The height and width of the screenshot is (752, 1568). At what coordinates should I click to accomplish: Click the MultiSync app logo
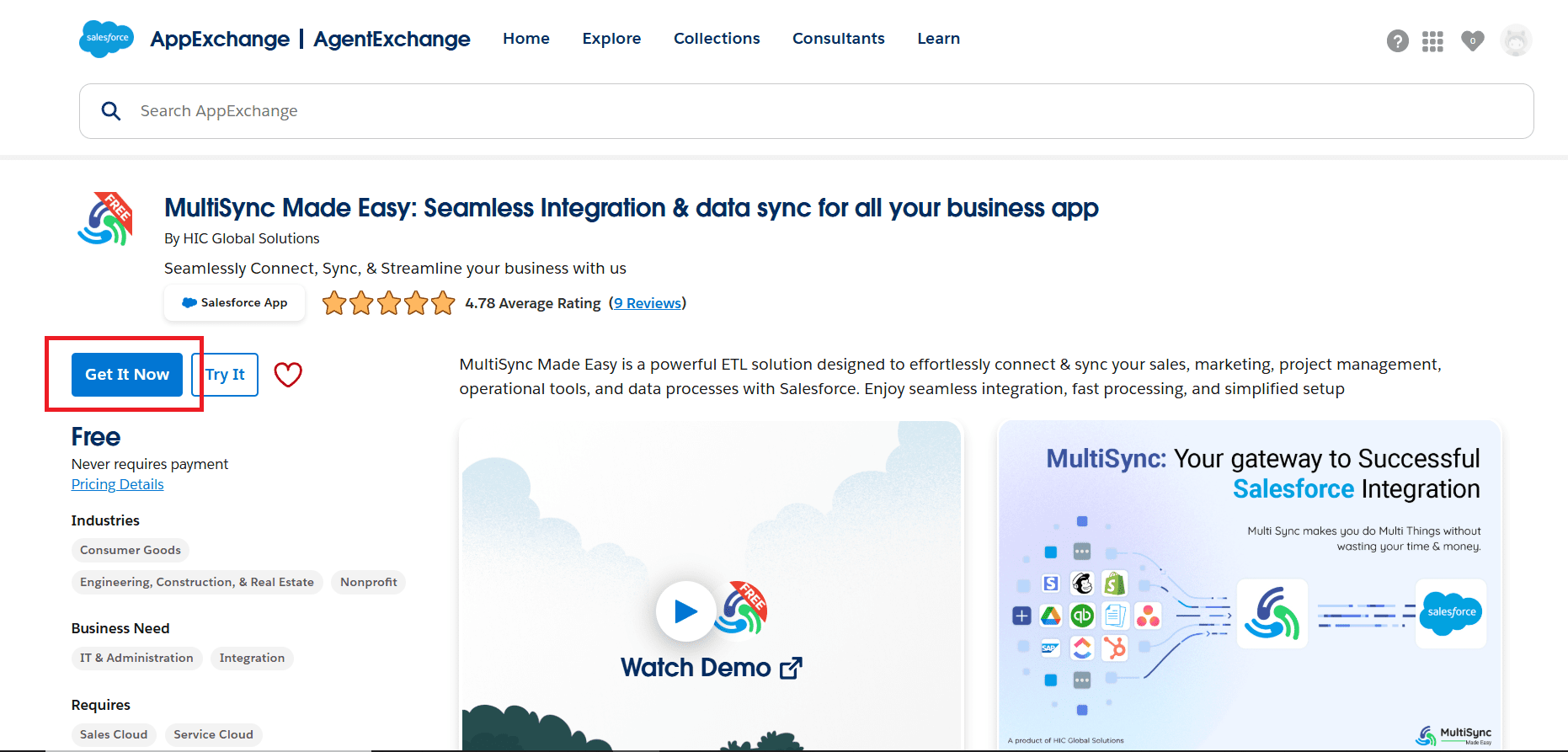tap(106, 220)
